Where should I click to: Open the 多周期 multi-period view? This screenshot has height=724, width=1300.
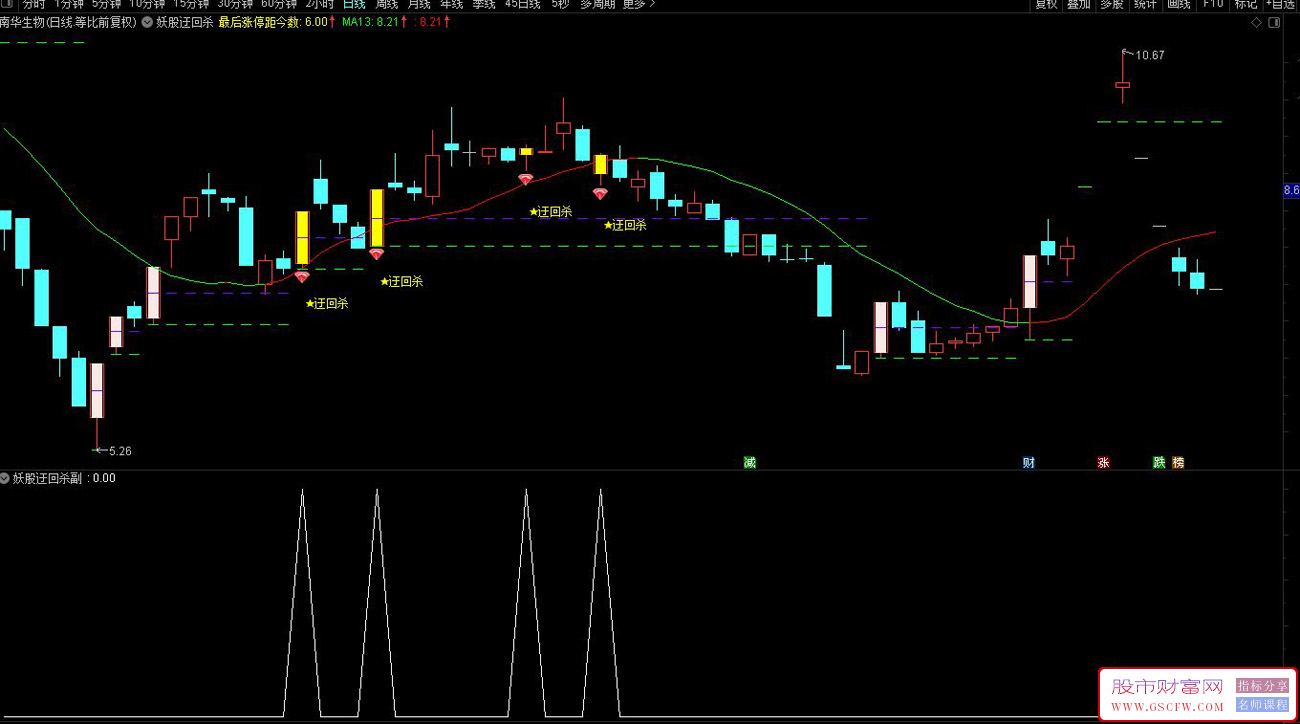click(x=598, y=4)
